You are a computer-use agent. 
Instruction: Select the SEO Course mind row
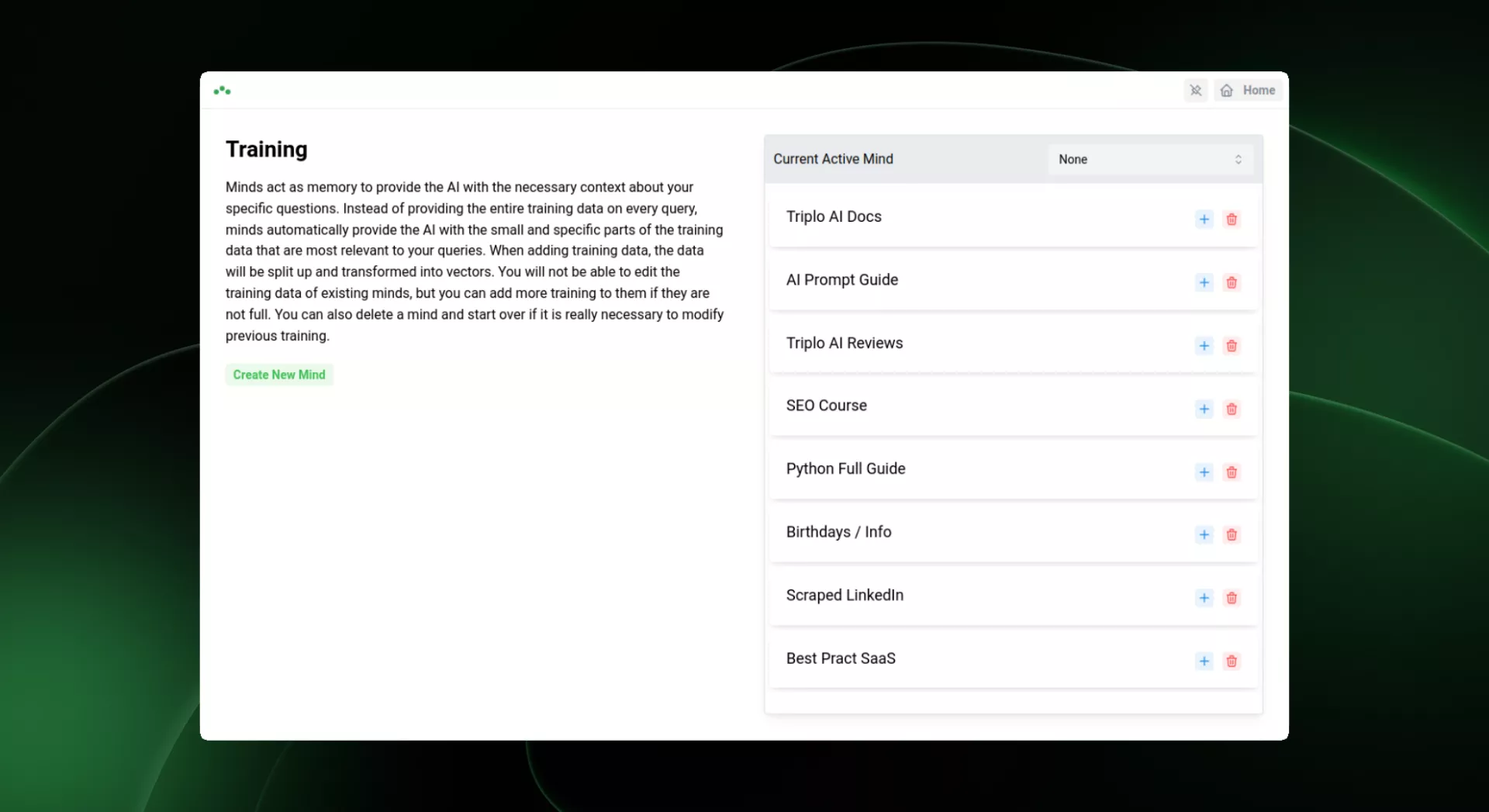point(827,406)
